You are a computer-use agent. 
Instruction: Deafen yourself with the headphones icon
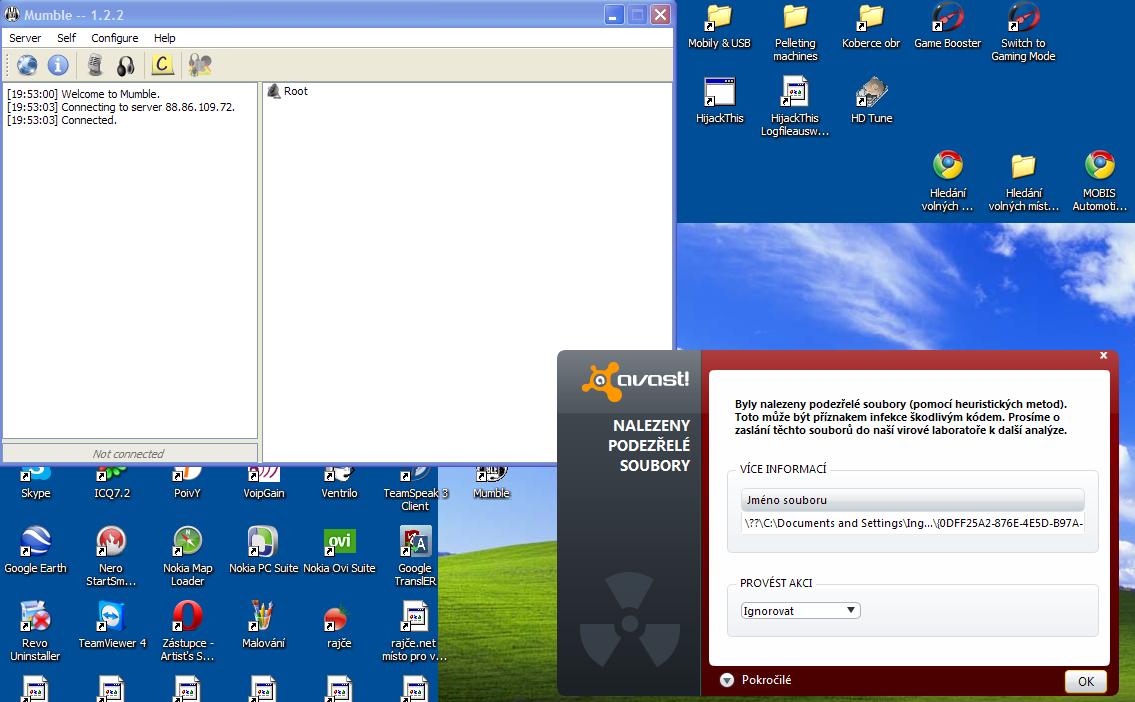pyautogui.click(x=125, y=66)
